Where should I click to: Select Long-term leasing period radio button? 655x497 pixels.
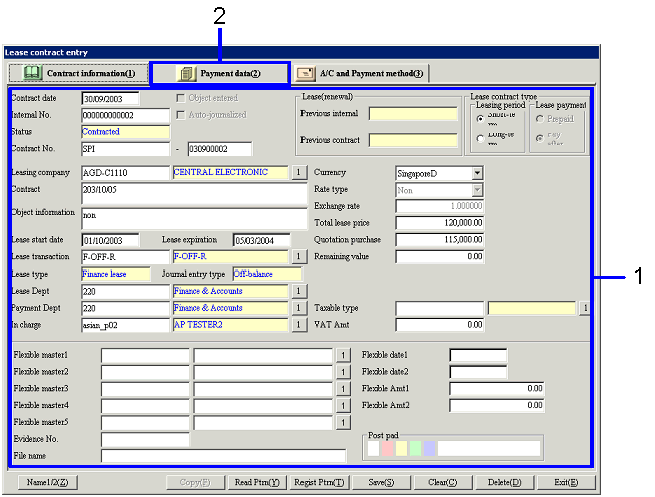pyautogui.click(x=480, y=139)
